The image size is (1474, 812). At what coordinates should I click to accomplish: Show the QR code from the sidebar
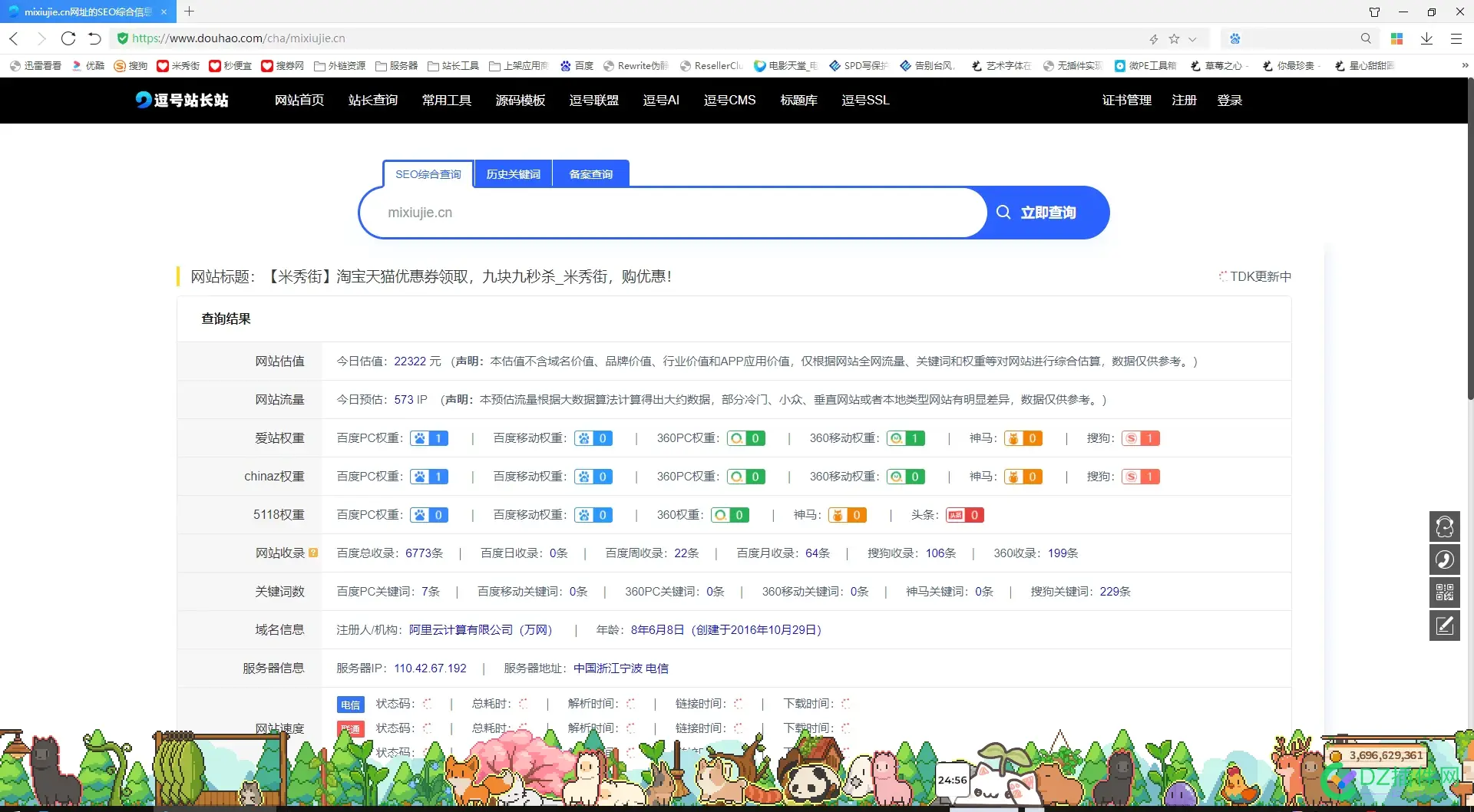tap(1445, 592)
